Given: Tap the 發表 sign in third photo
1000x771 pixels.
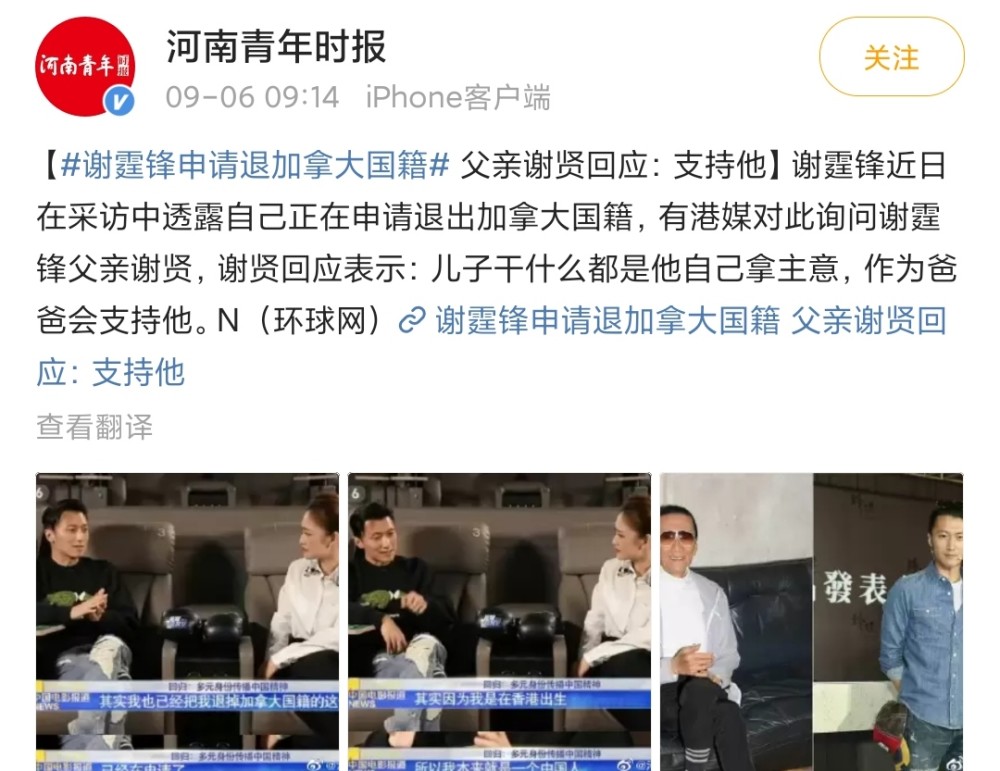Looking at the screenshot, I should click(x=855, y=588).
